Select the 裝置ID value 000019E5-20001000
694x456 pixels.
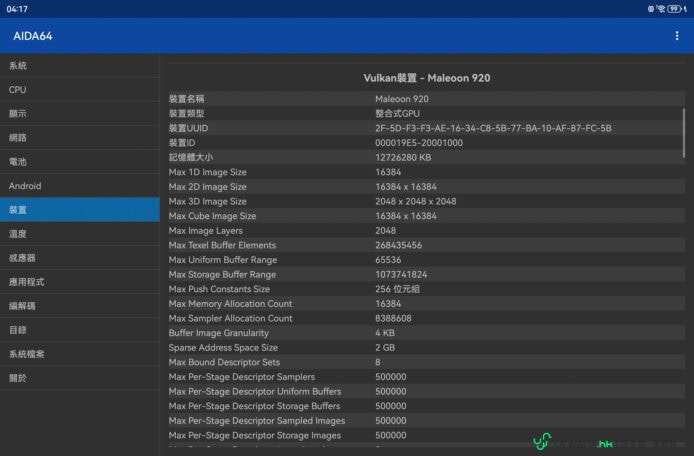click(x=419, y=143)
